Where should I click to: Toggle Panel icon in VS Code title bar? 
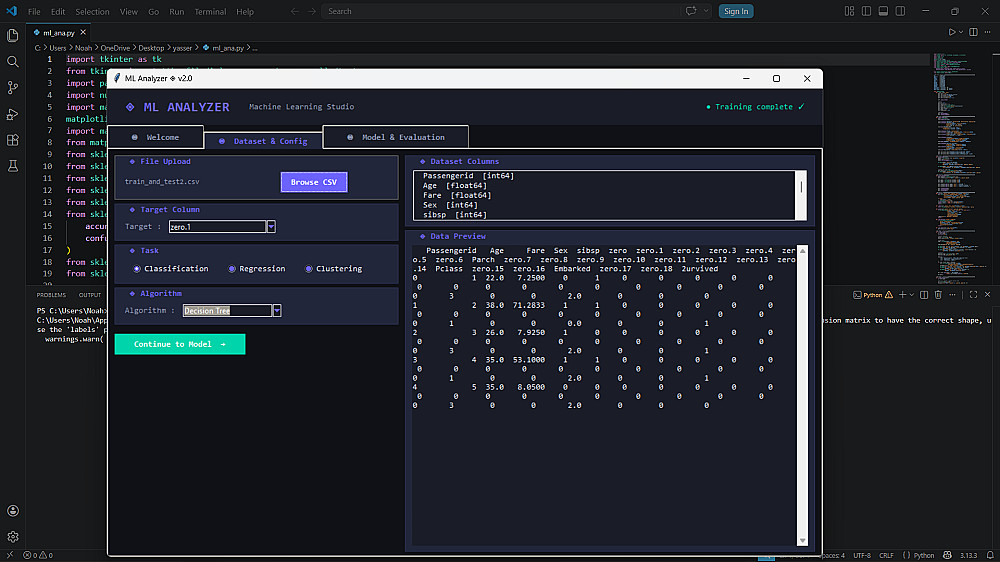(883, 11)
